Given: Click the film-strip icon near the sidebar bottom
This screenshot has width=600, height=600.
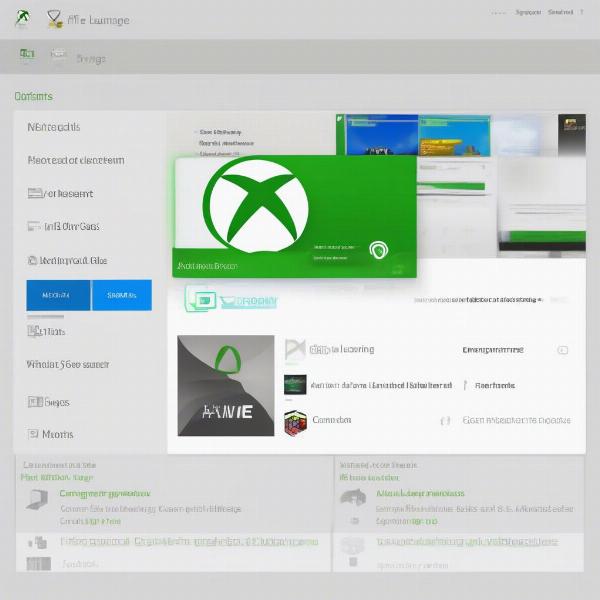Looking at the screenshot, I should (35, 402).
